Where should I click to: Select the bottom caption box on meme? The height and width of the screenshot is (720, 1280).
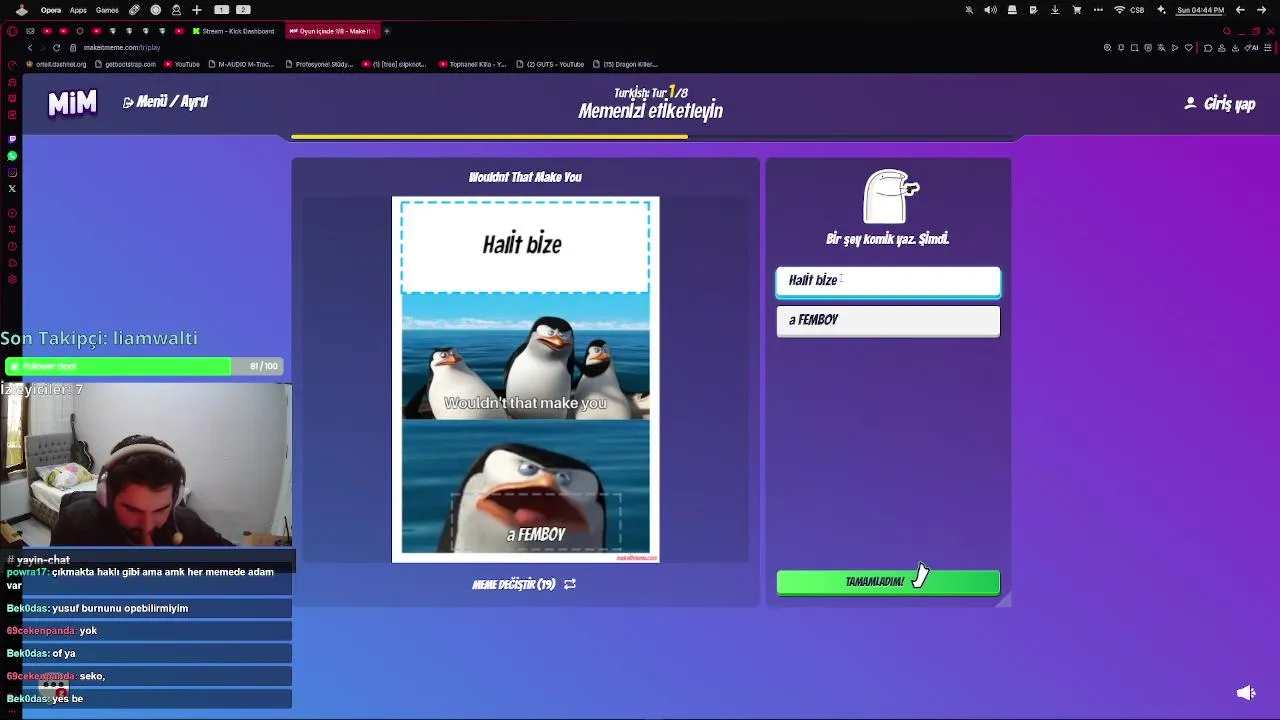coord(536,521)
